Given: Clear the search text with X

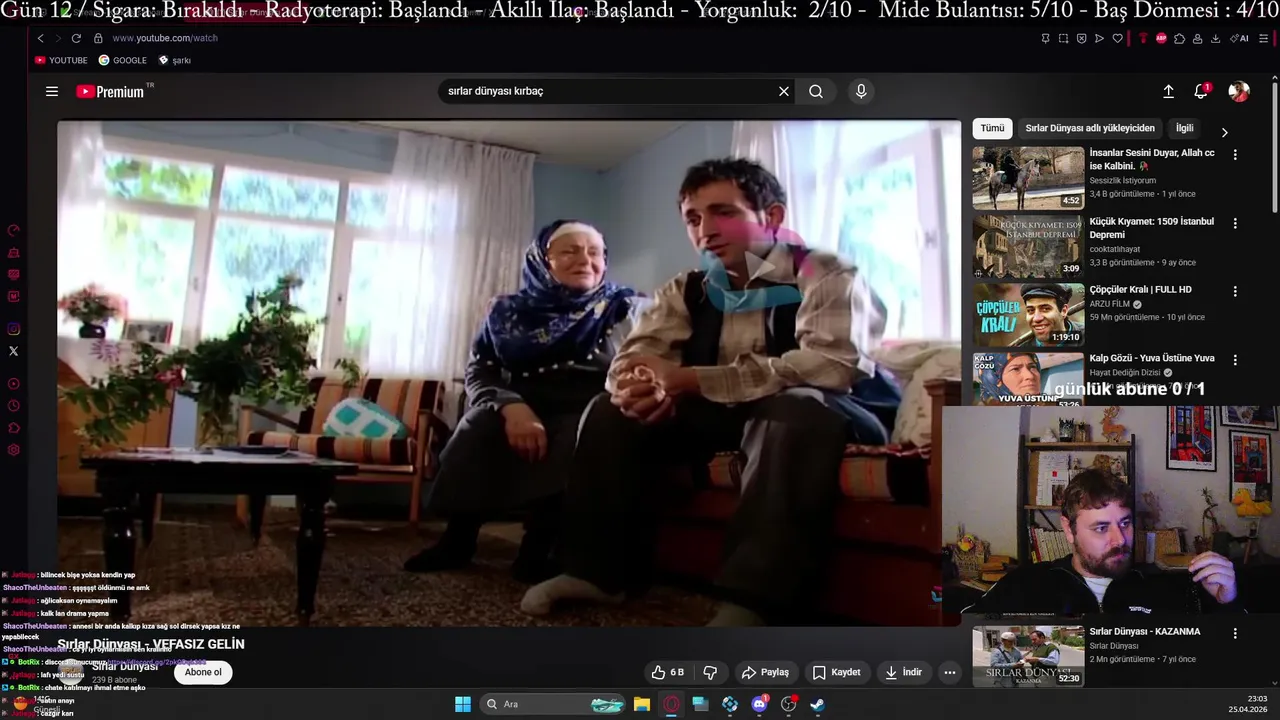Looking at the screenshot, I should 784,91.
